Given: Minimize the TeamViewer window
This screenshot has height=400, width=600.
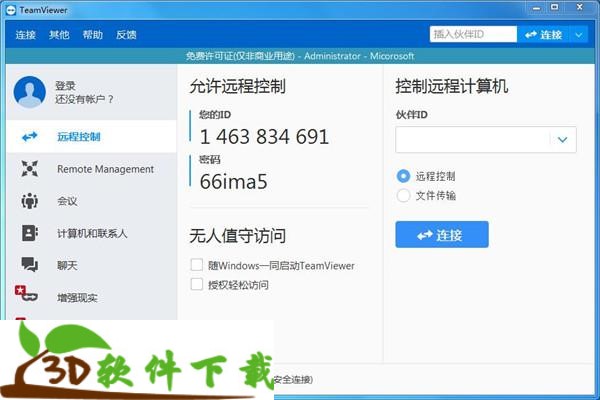Looking at the screenshot, I should click(x=536, y=8).
